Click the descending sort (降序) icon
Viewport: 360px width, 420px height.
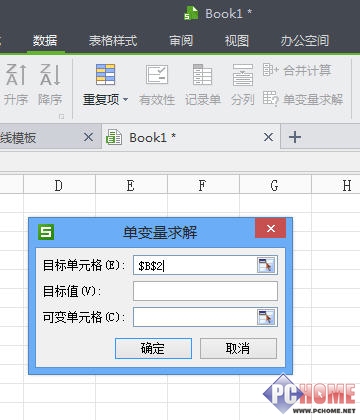coord(50,75)
